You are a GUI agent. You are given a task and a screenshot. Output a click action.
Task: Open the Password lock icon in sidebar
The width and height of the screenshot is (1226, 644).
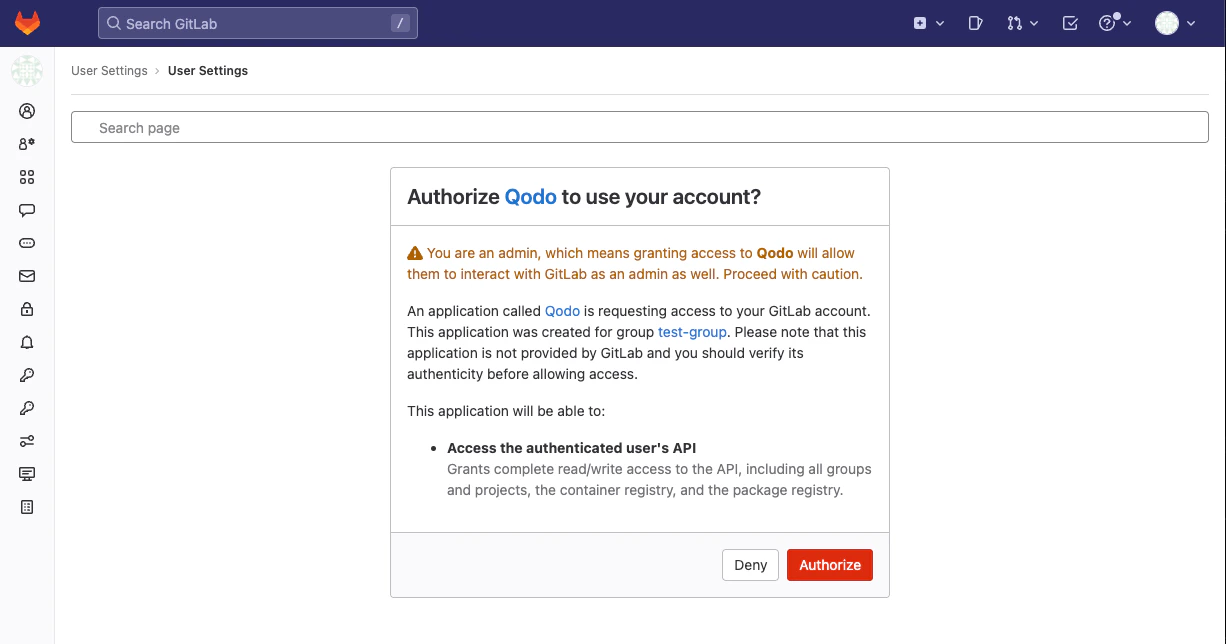(x=27, y=309)
